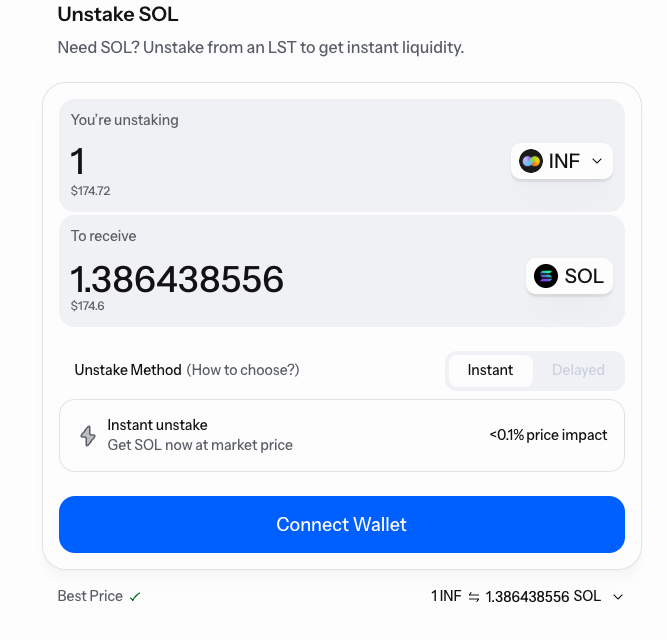Open the INF token dropdown chevron
The image size is (667, 640).
pos(597,161)
